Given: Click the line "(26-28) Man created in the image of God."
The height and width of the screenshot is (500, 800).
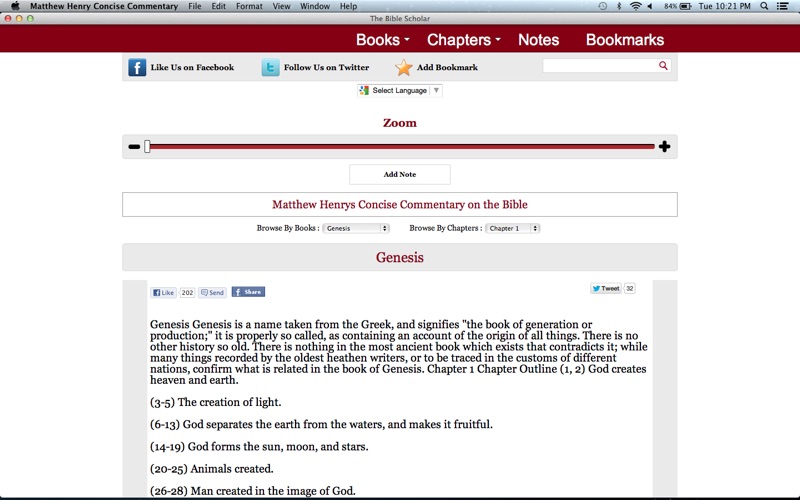Looking at the screenshot, I should [x=253, y=491].
